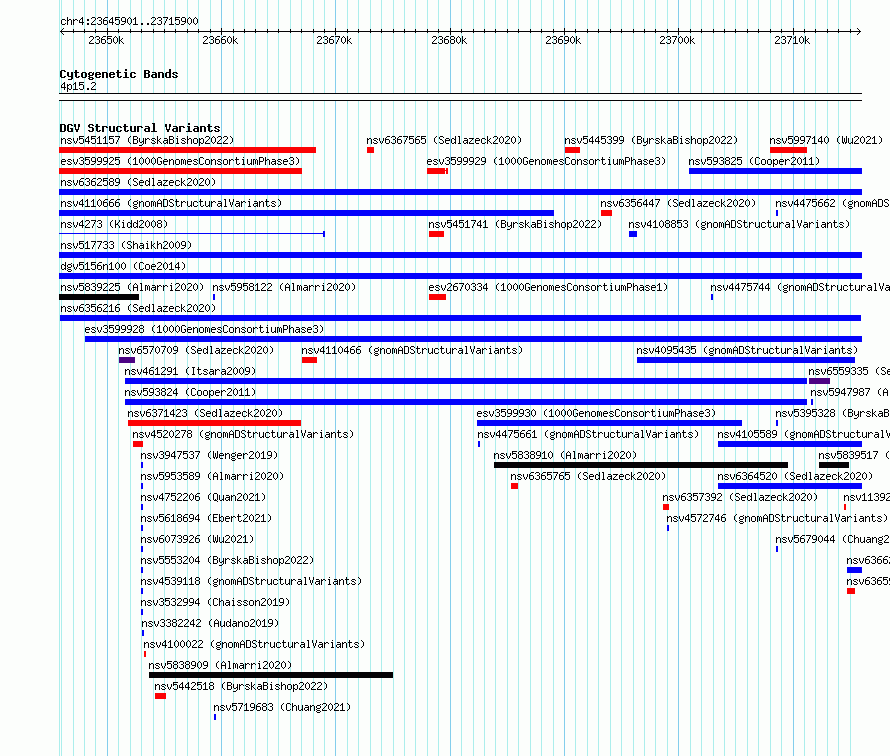
Task: Click nsv3382242 (Audano2019) label
Action: [210, 623]
